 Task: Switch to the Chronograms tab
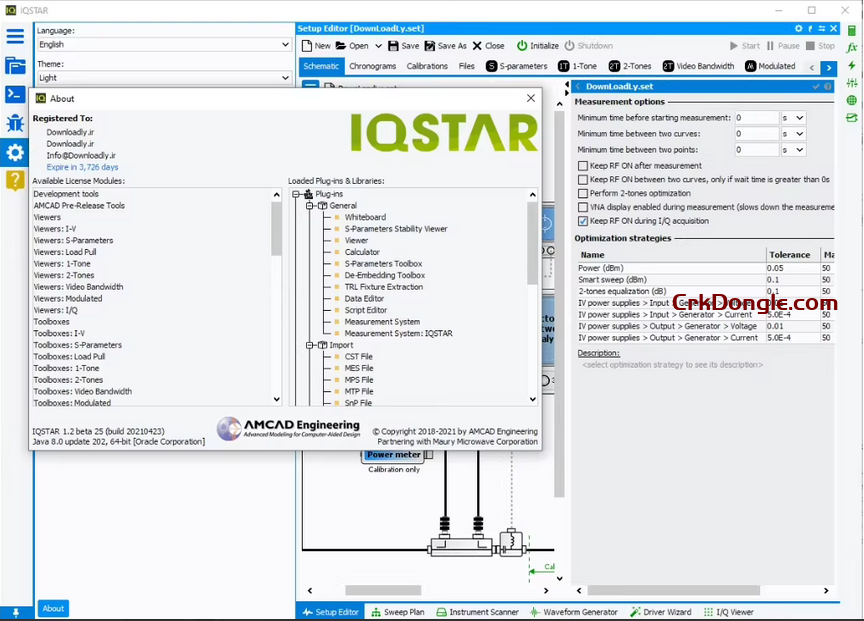point(372,66)
